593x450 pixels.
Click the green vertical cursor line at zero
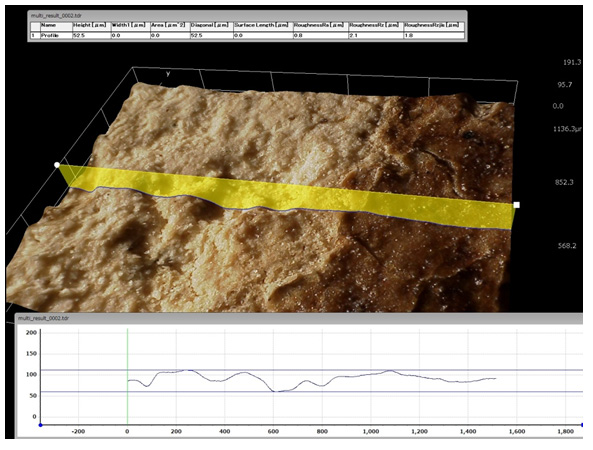tap(127, 377)
